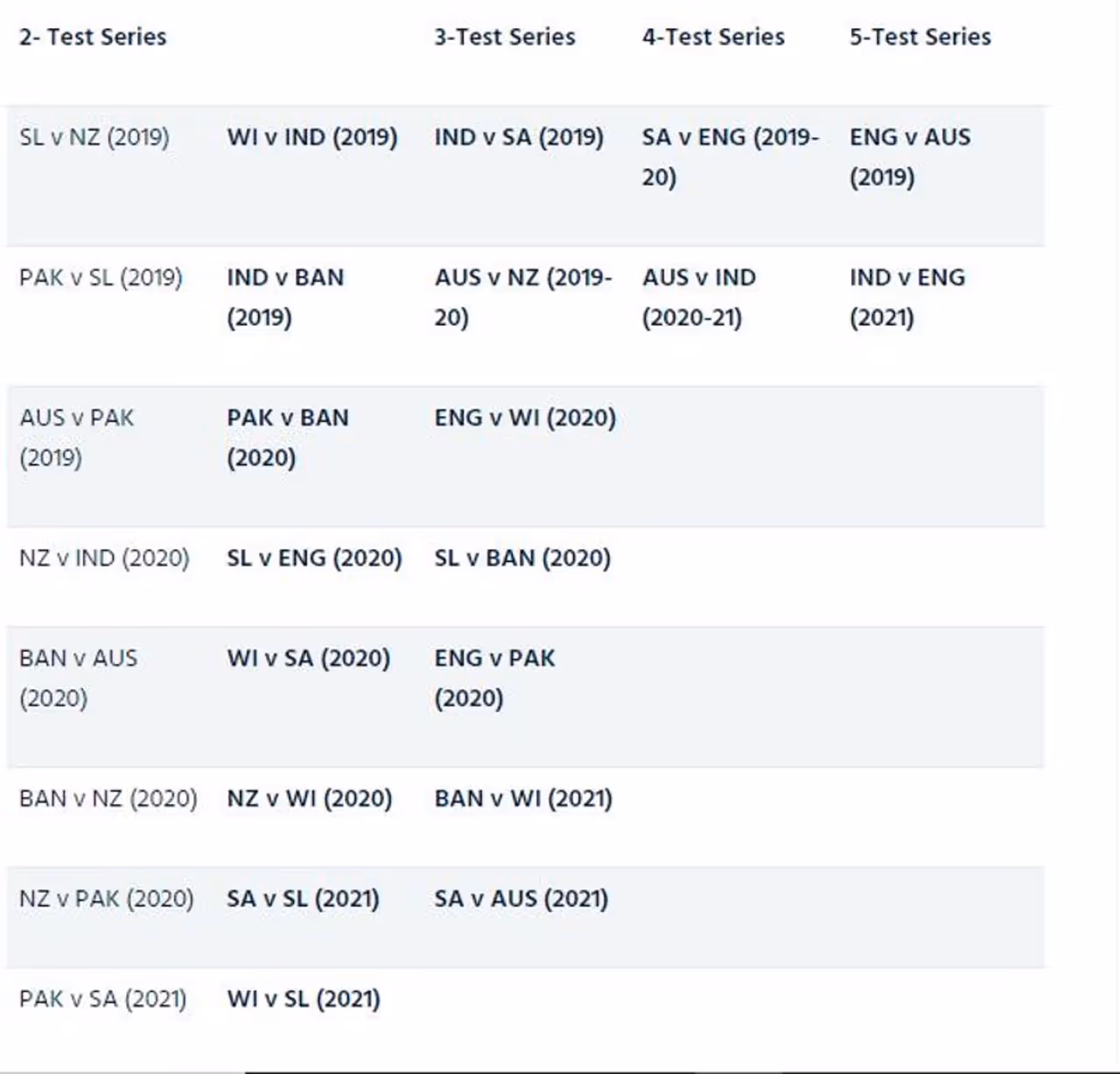The height and width of the screenshot is (1074, 1120).
Task: Open the IND v SA (2019) series
Action: pos(519,137)
